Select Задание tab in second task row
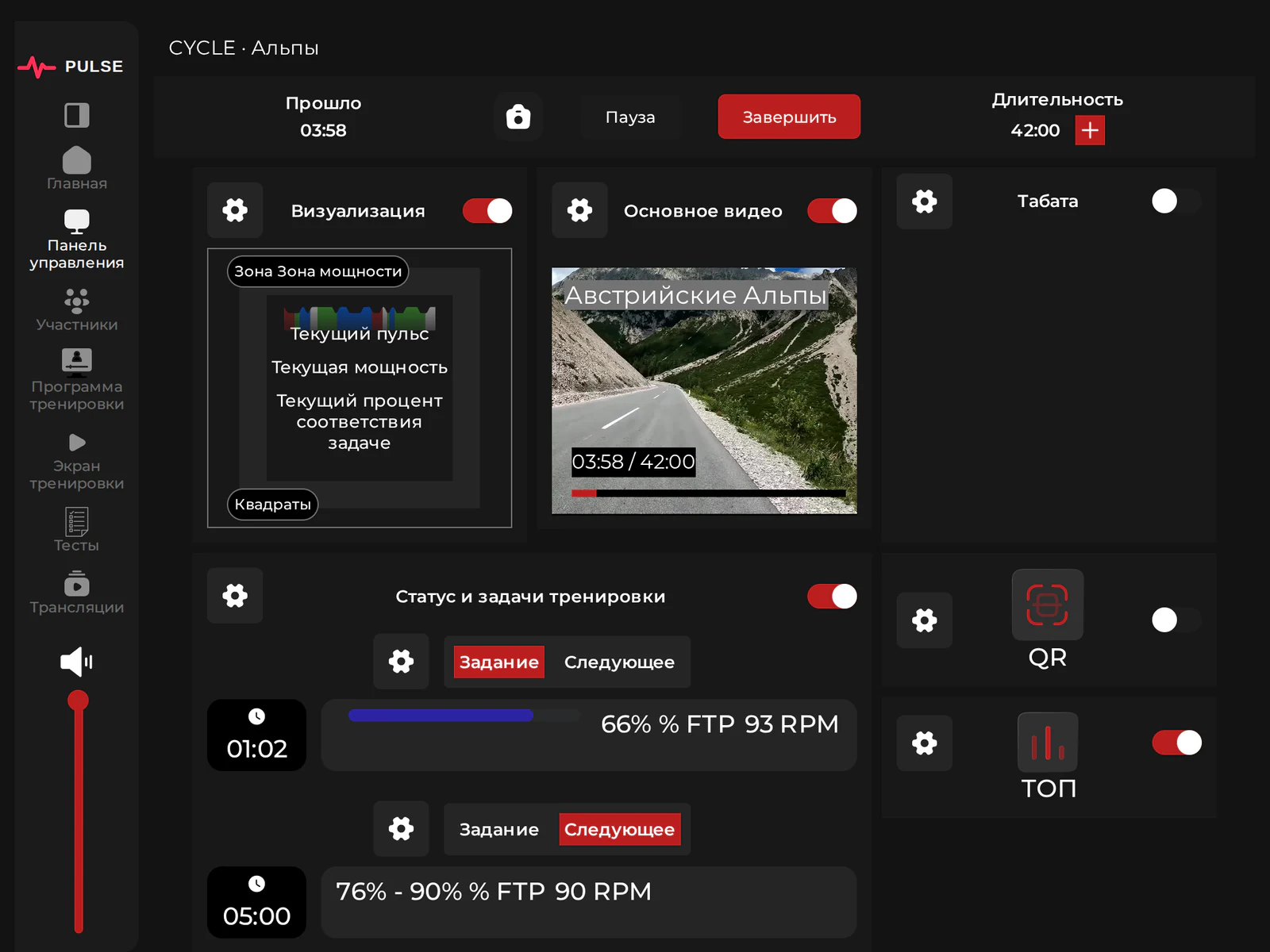 (499, 830)
